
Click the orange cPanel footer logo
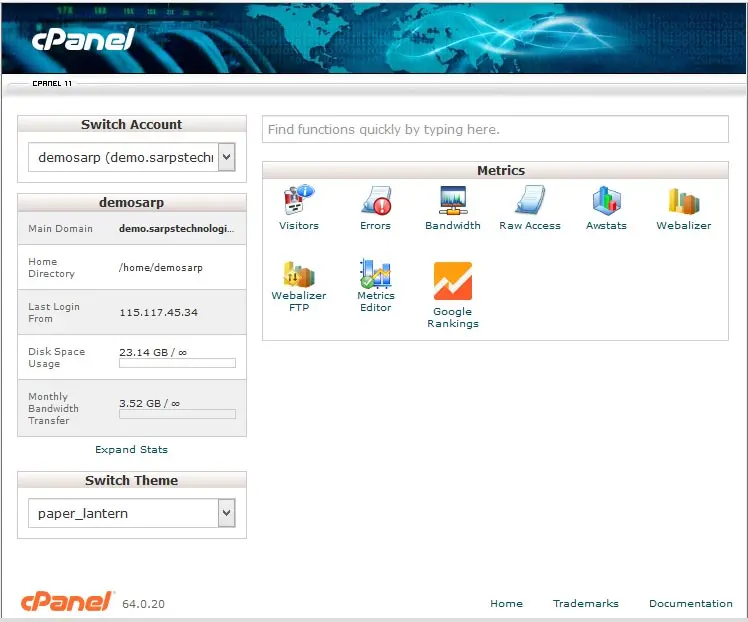(66, 601)
